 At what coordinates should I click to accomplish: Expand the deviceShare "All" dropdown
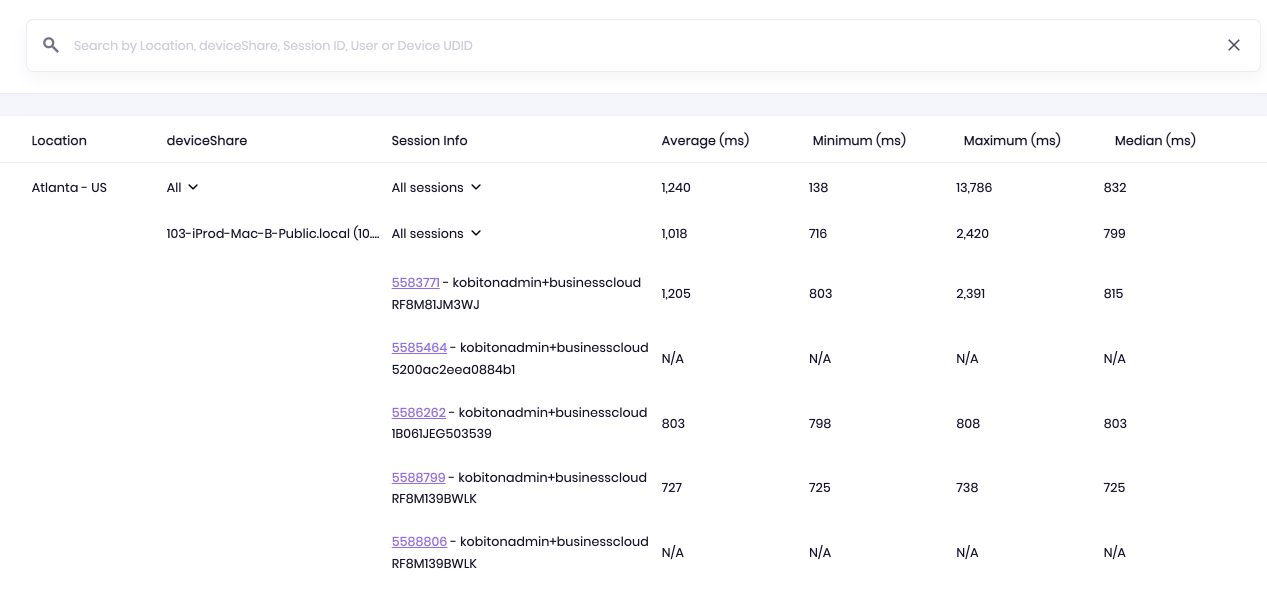coord(183,187)
